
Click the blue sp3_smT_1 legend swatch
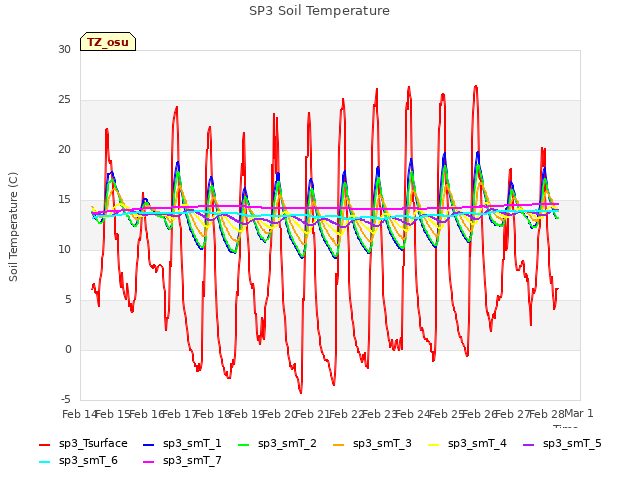pos(149,444)
